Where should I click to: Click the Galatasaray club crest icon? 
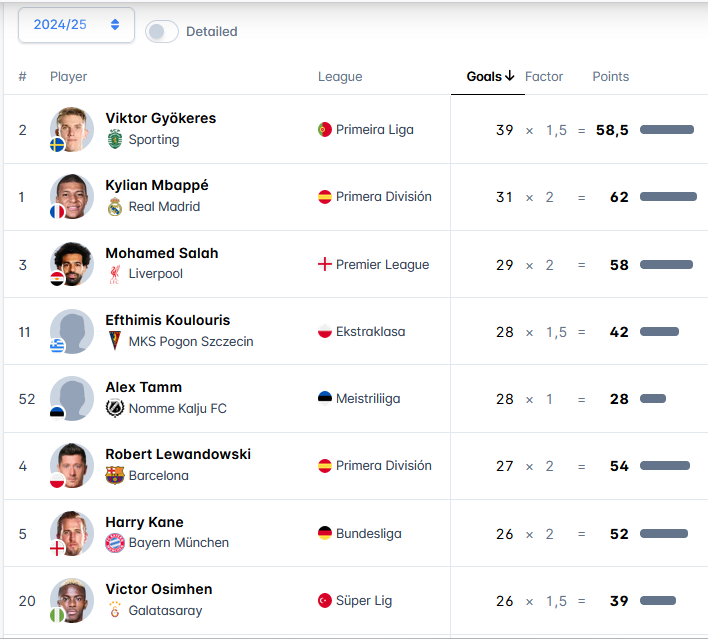(115, 610)
